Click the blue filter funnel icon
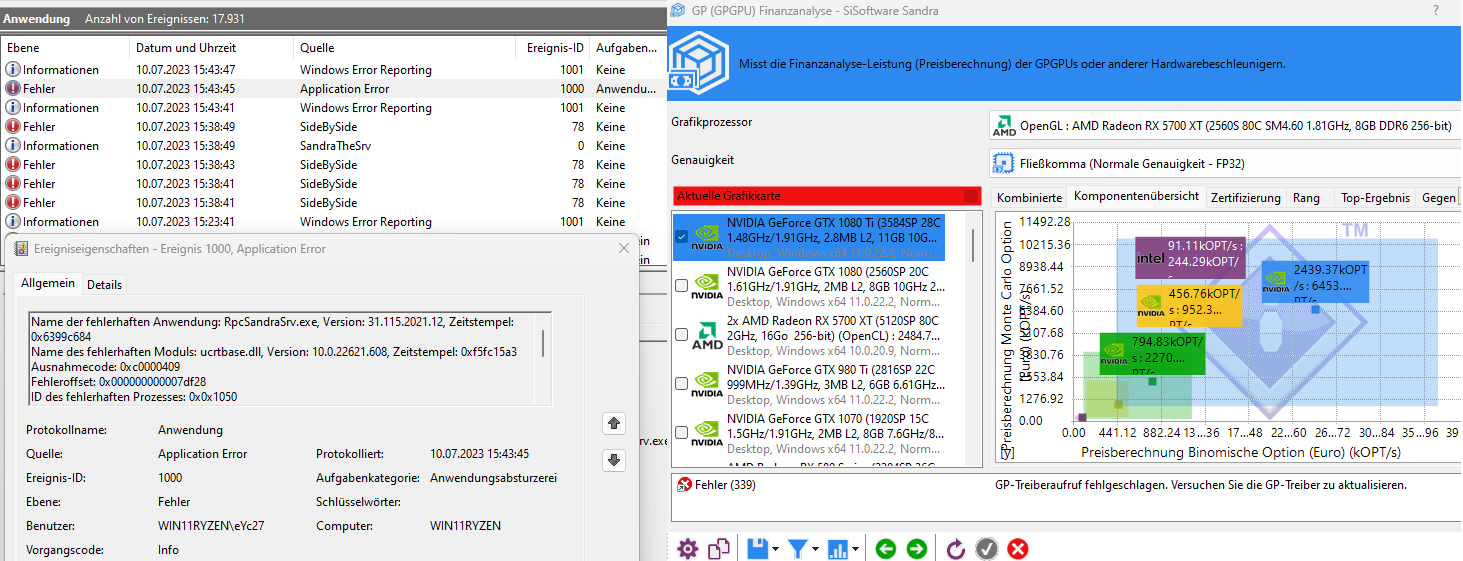 [798, 548]
